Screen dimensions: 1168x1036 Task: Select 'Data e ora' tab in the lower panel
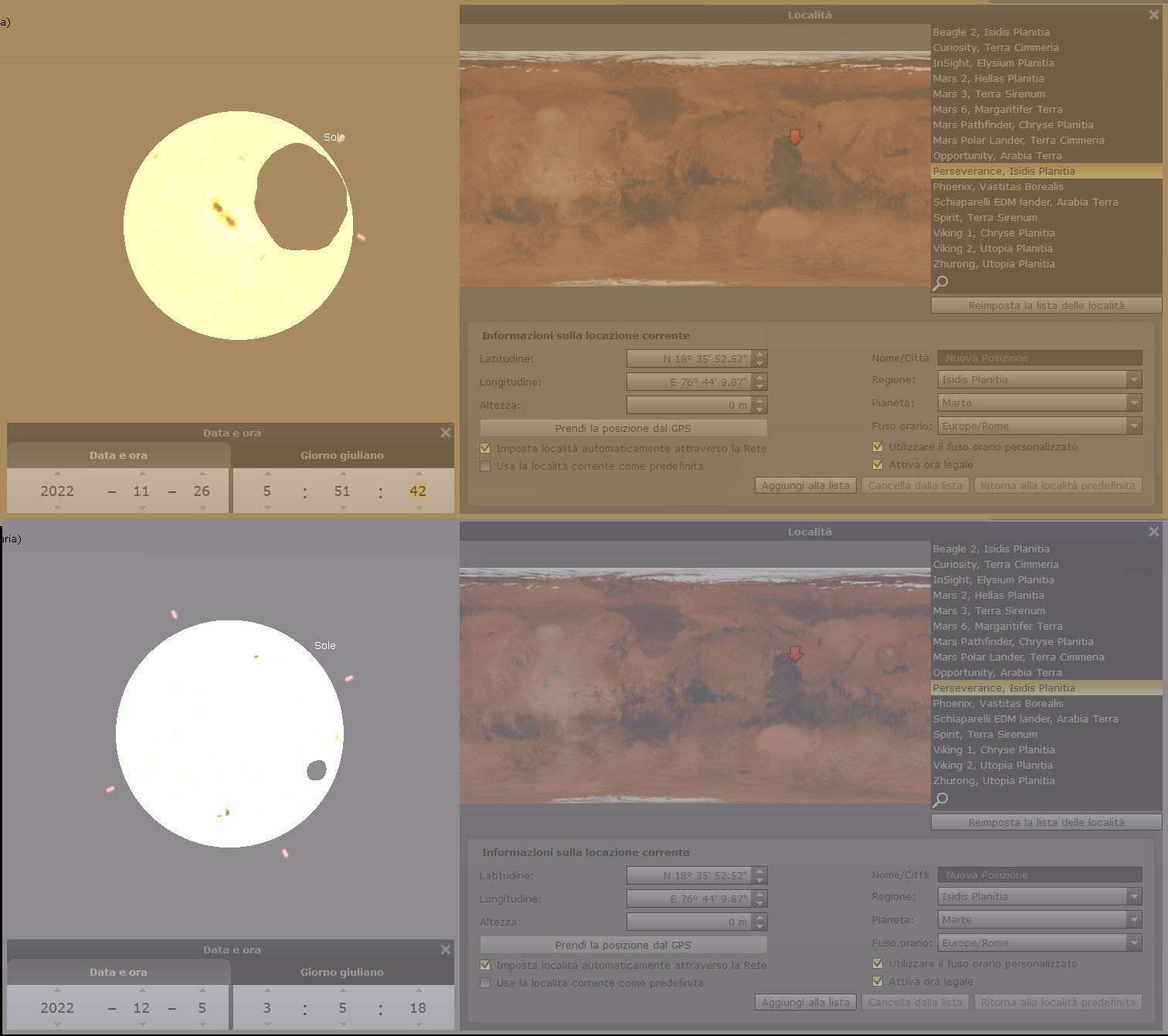[117, 972]
